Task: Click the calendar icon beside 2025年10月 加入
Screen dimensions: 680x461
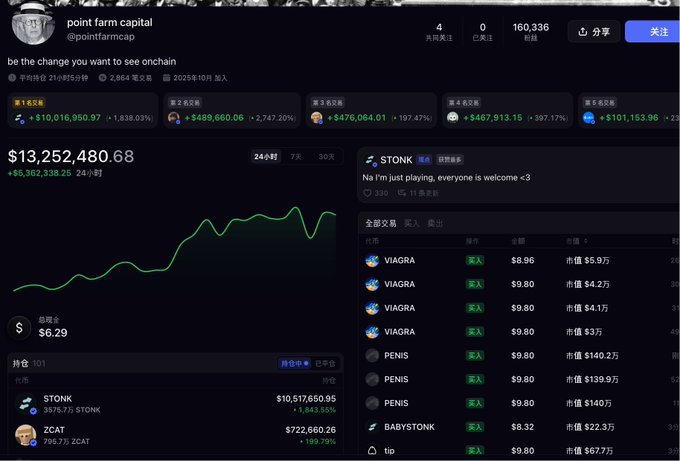Action: (x=166, y=78)
